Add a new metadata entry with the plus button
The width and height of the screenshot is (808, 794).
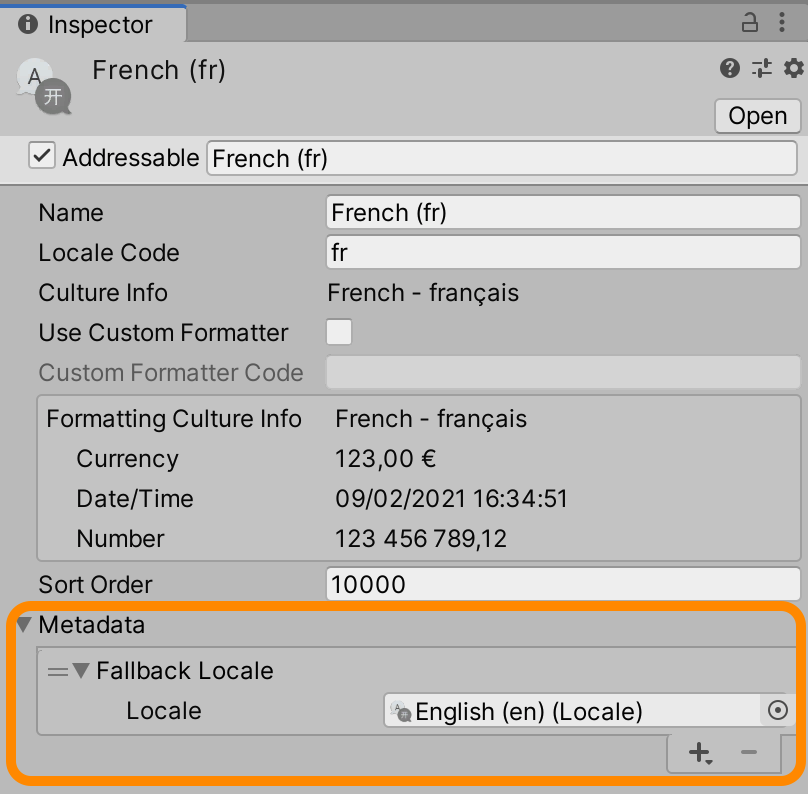[699, 753]
